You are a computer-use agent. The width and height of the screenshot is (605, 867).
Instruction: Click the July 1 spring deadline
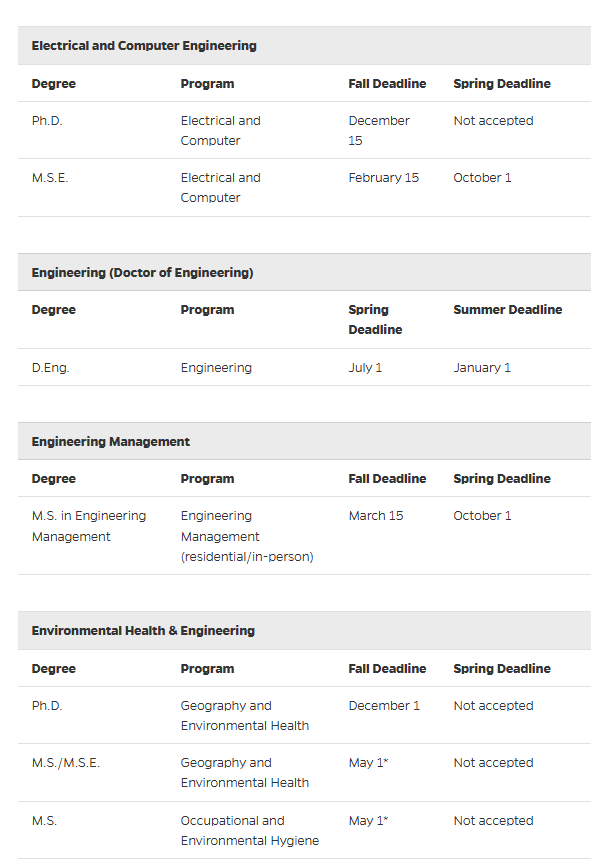pos(365,368)
